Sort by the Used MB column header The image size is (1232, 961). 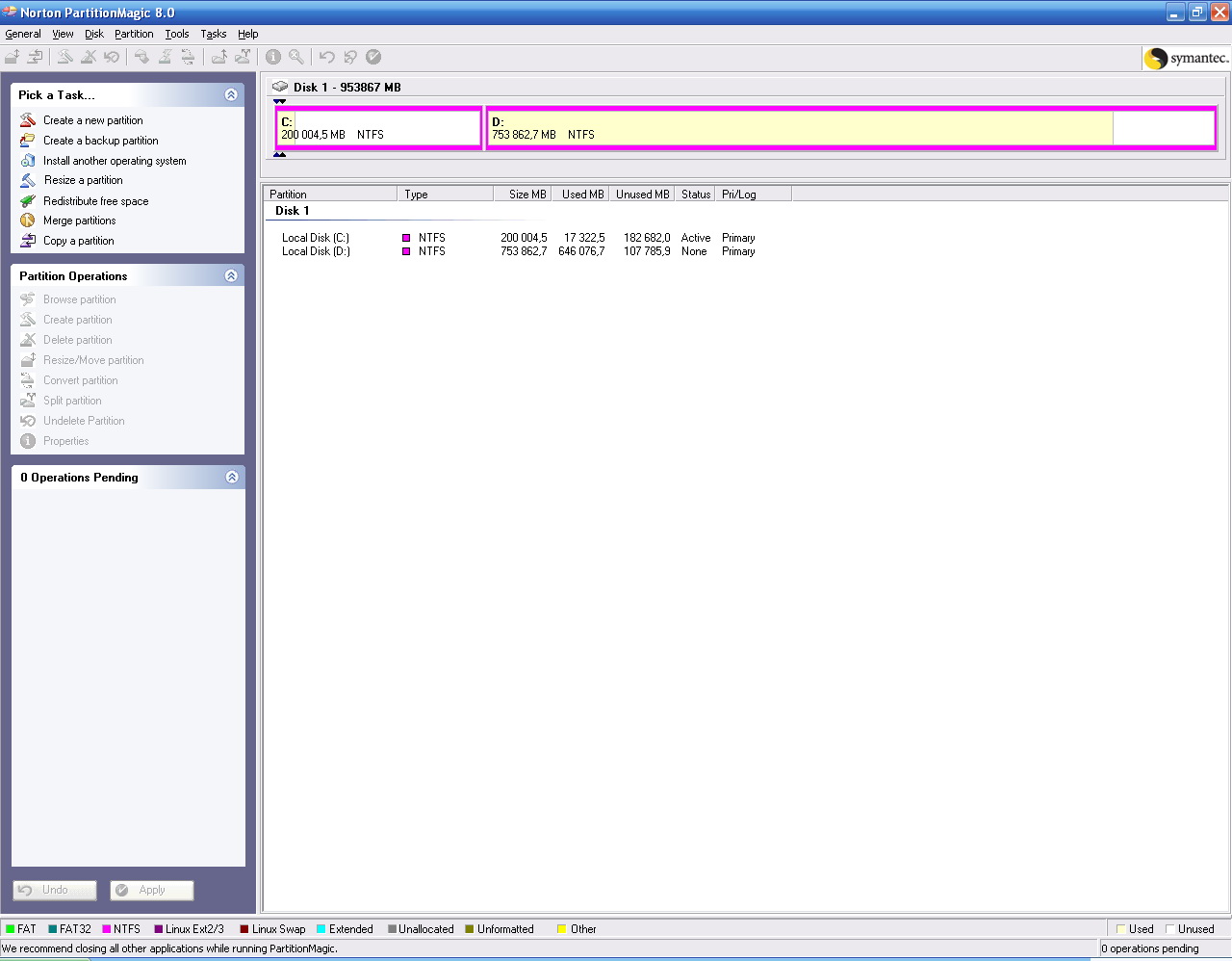(582, 195)
